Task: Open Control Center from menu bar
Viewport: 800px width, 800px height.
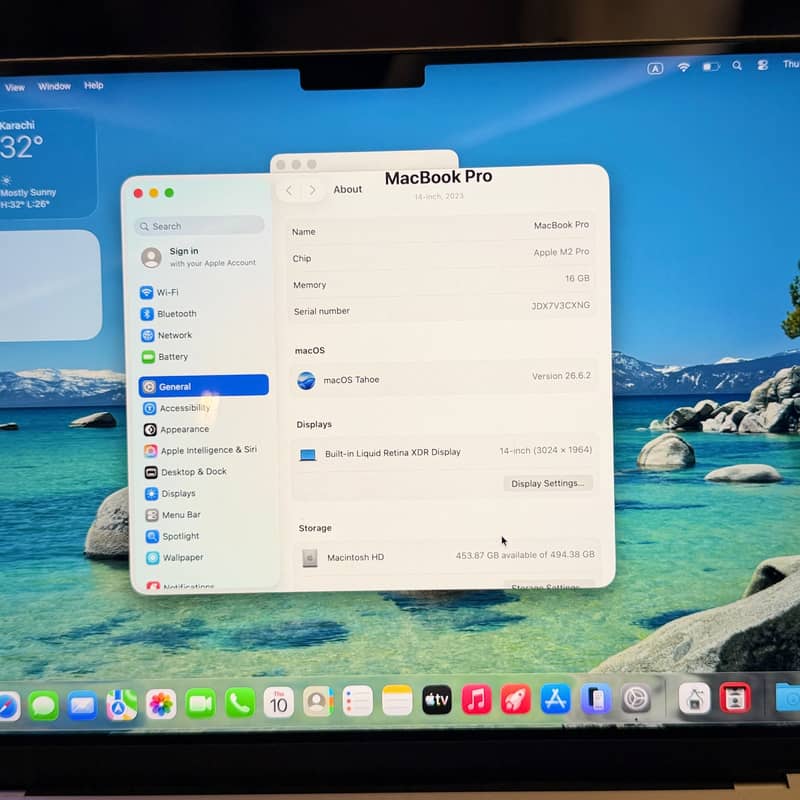Action: coord(762,65)
